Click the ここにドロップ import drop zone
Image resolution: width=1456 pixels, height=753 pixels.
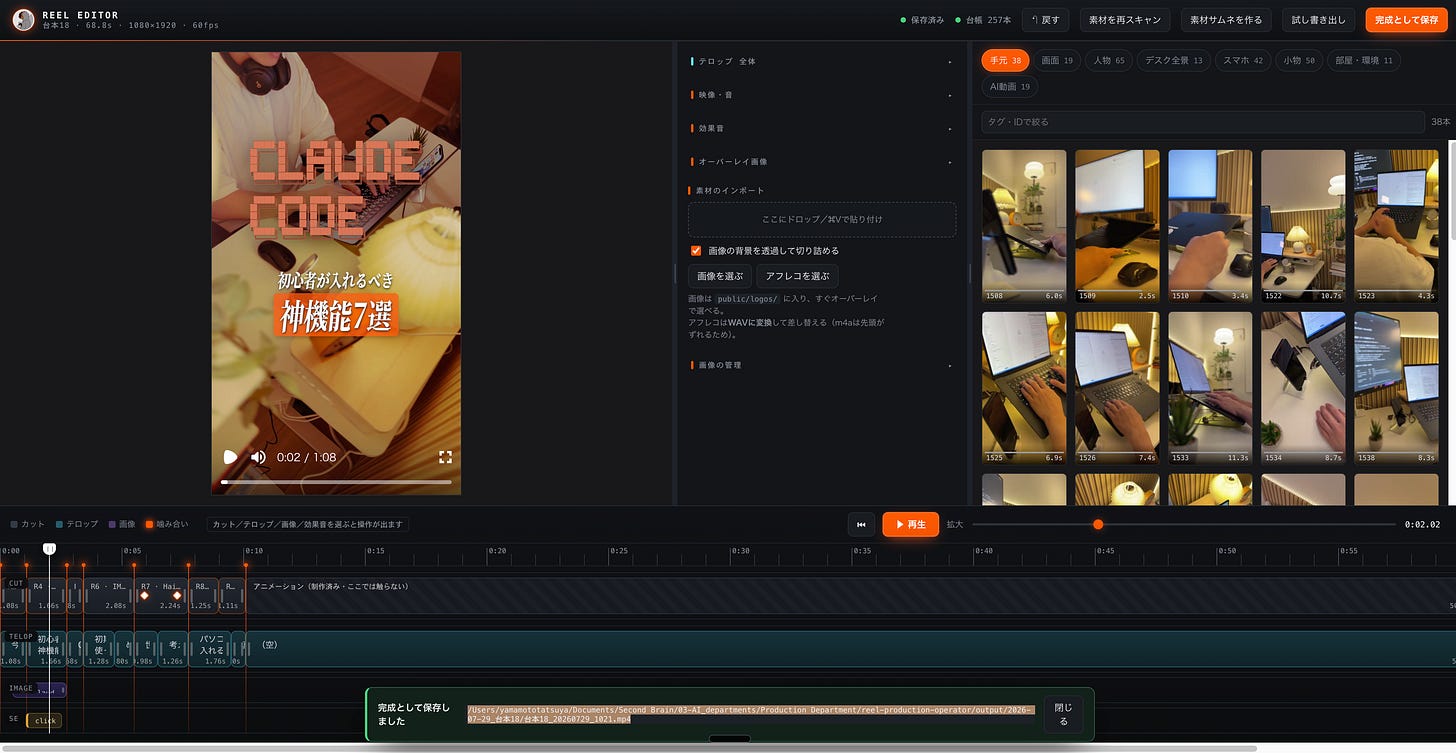(821, 219)
